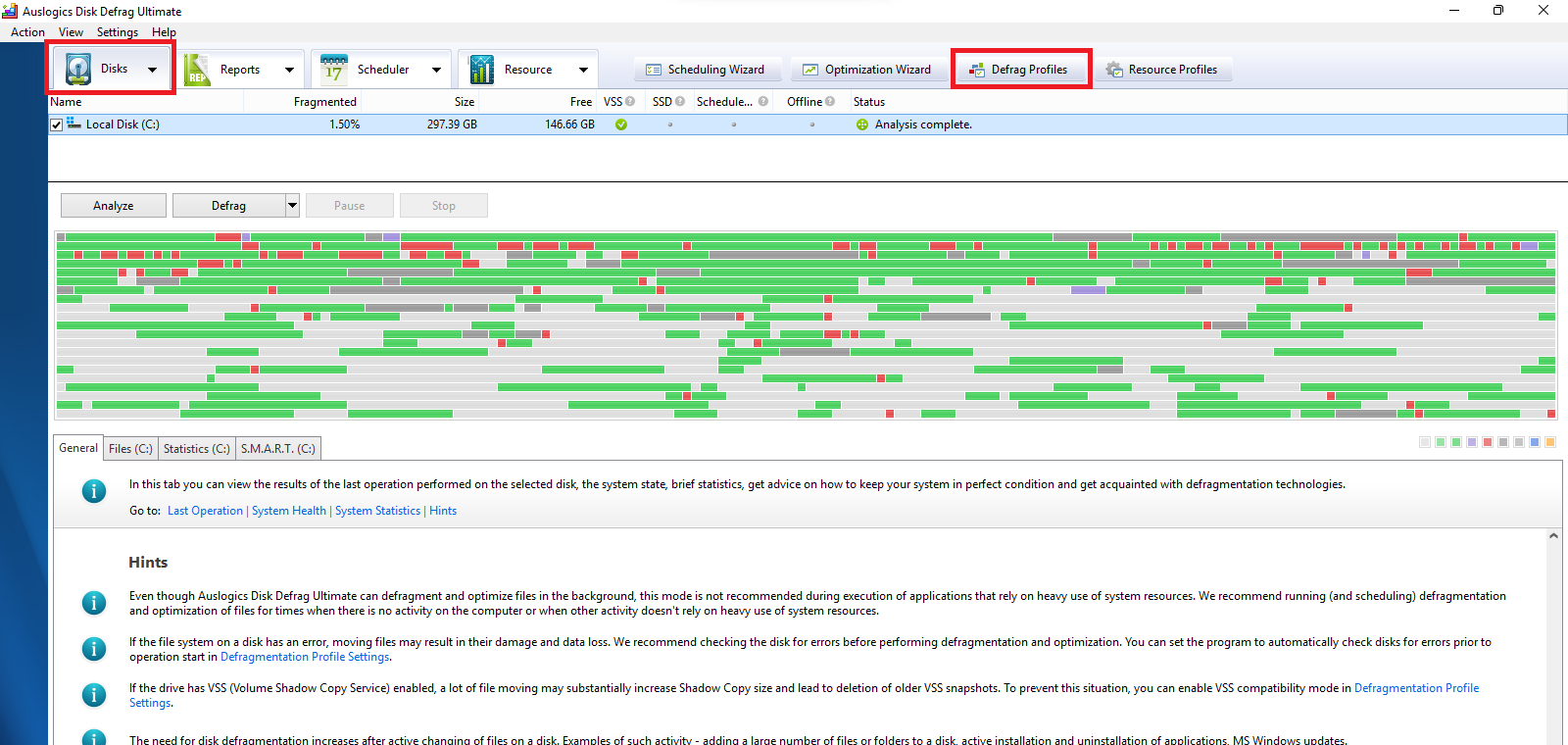Open the Action menu

point(27,32)
